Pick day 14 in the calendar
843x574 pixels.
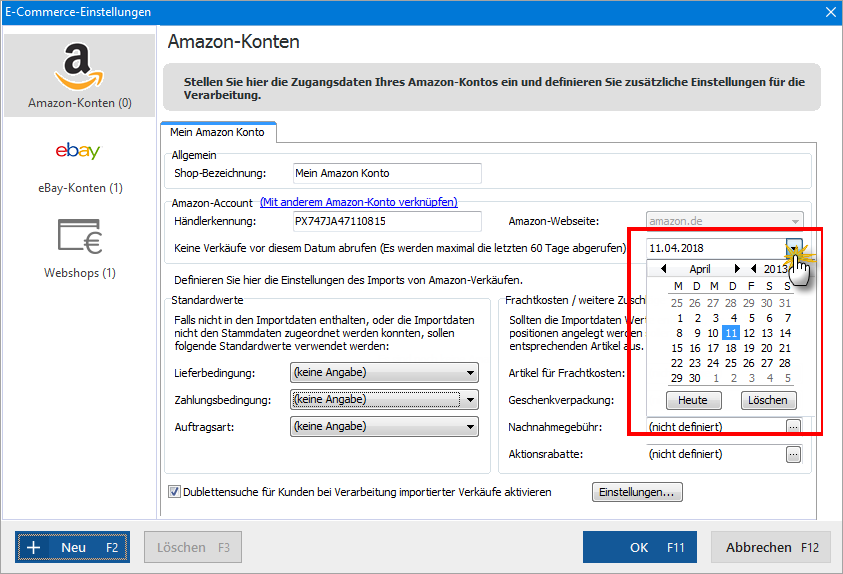(785, 333)
